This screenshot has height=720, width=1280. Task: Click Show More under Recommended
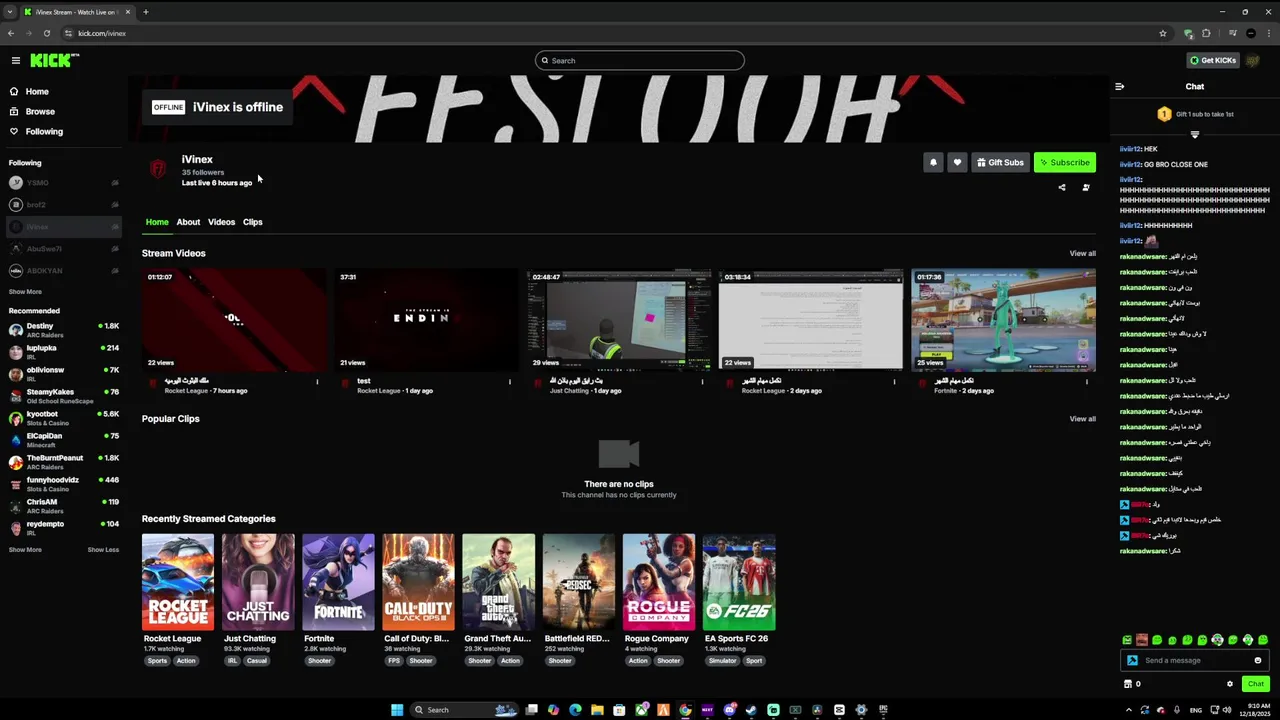click(x=25, y=549)
